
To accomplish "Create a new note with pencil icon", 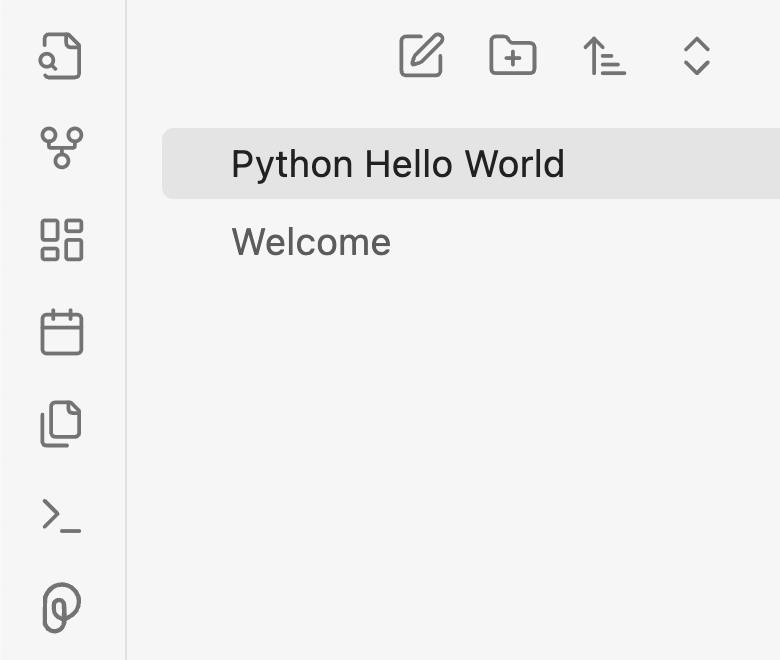I will coord(421,56).
